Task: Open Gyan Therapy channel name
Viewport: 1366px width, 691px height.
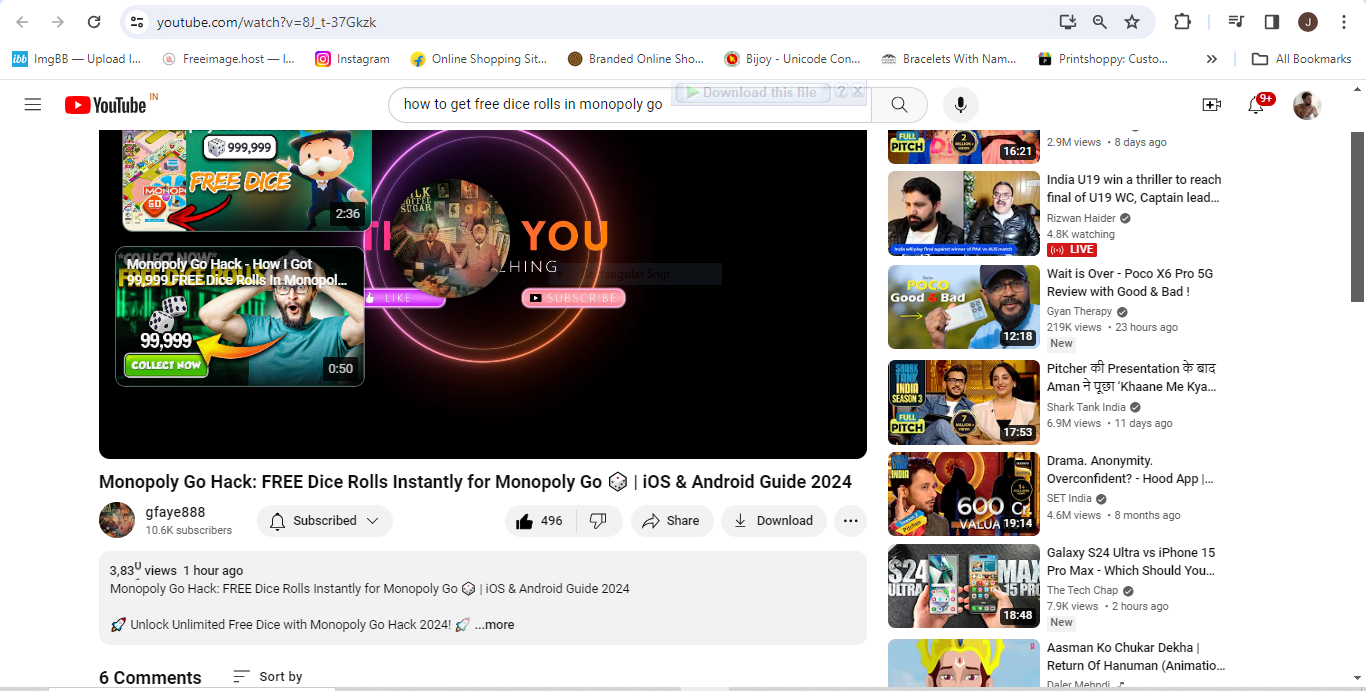Action: coord(1079,311)
